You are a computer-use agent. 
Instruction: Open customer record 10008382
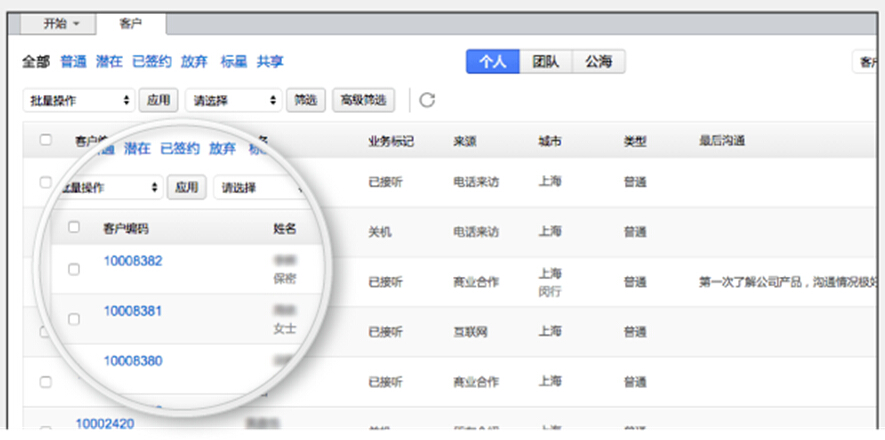[x=133, y=261]
